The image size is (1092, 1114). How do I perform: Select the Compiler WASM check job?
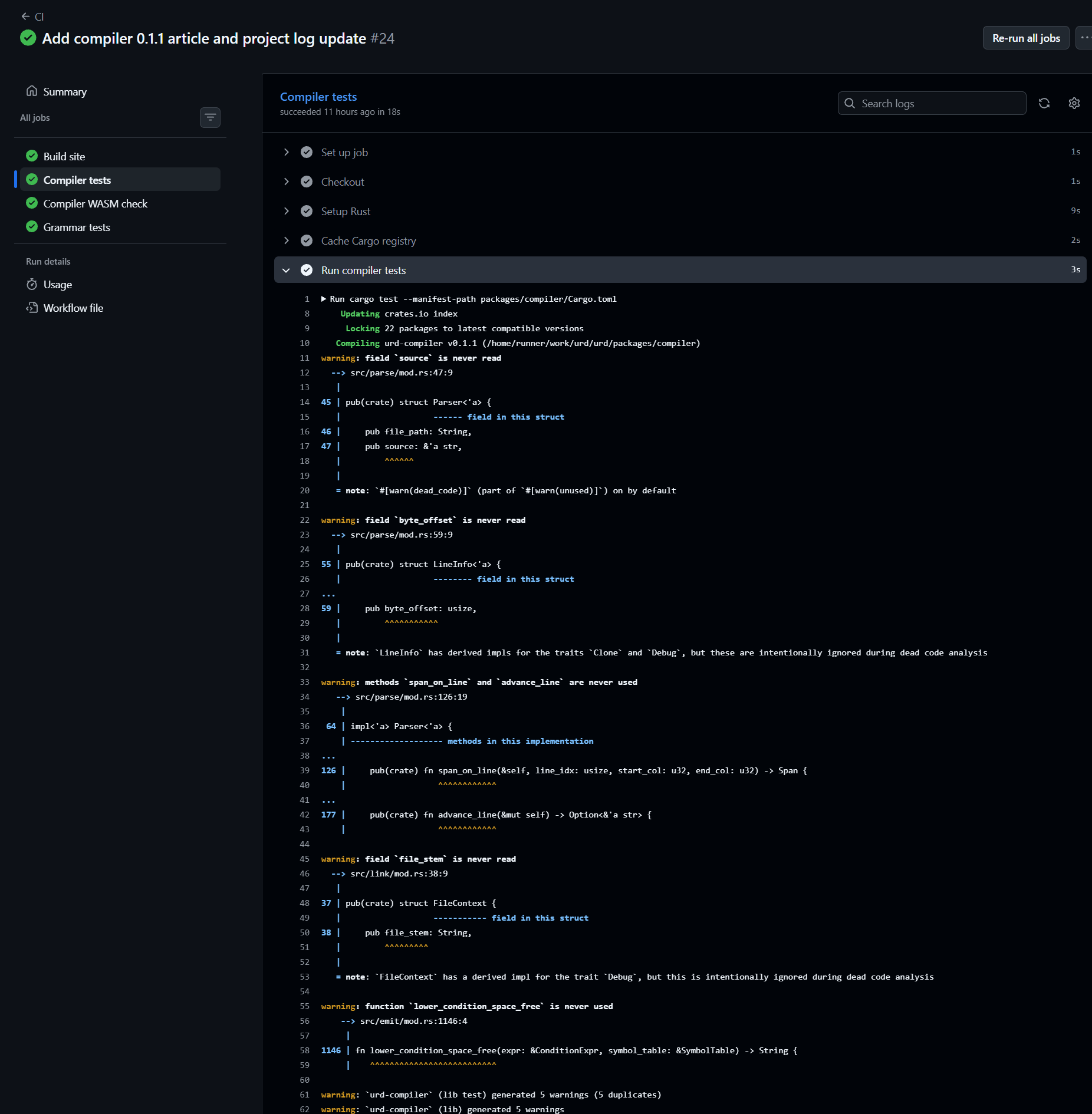click(96, 203)
